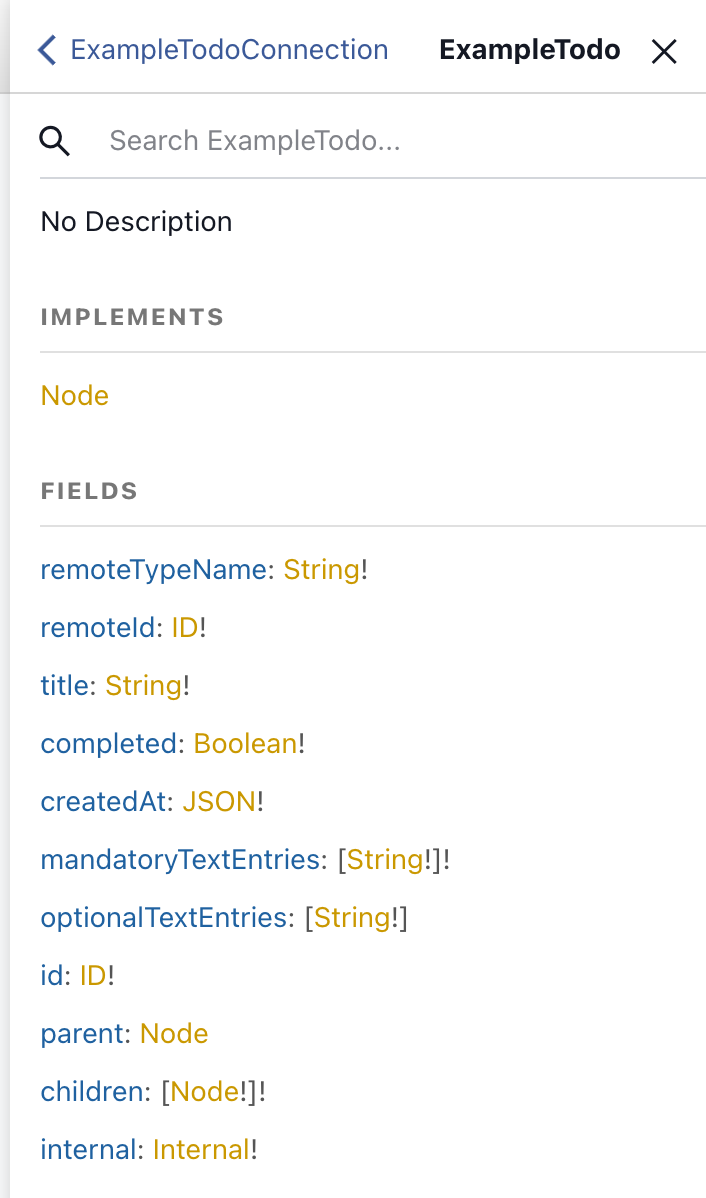Click the back chevron arrow
The height and width of the screenshot is (1198, 706).
[45, 49]
